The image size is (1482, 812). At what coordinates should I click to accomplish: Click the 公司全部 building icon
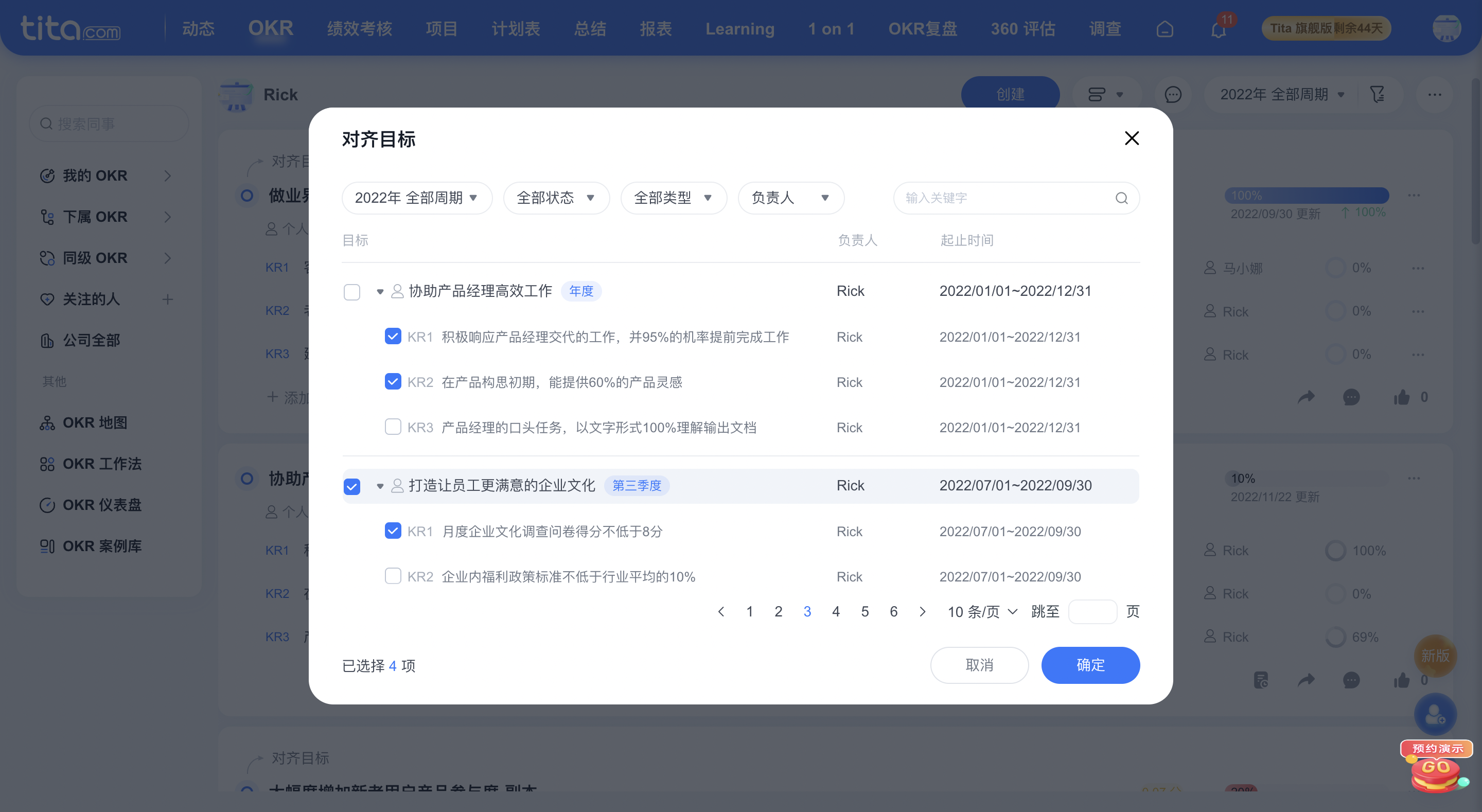click(x=47, y=341)
